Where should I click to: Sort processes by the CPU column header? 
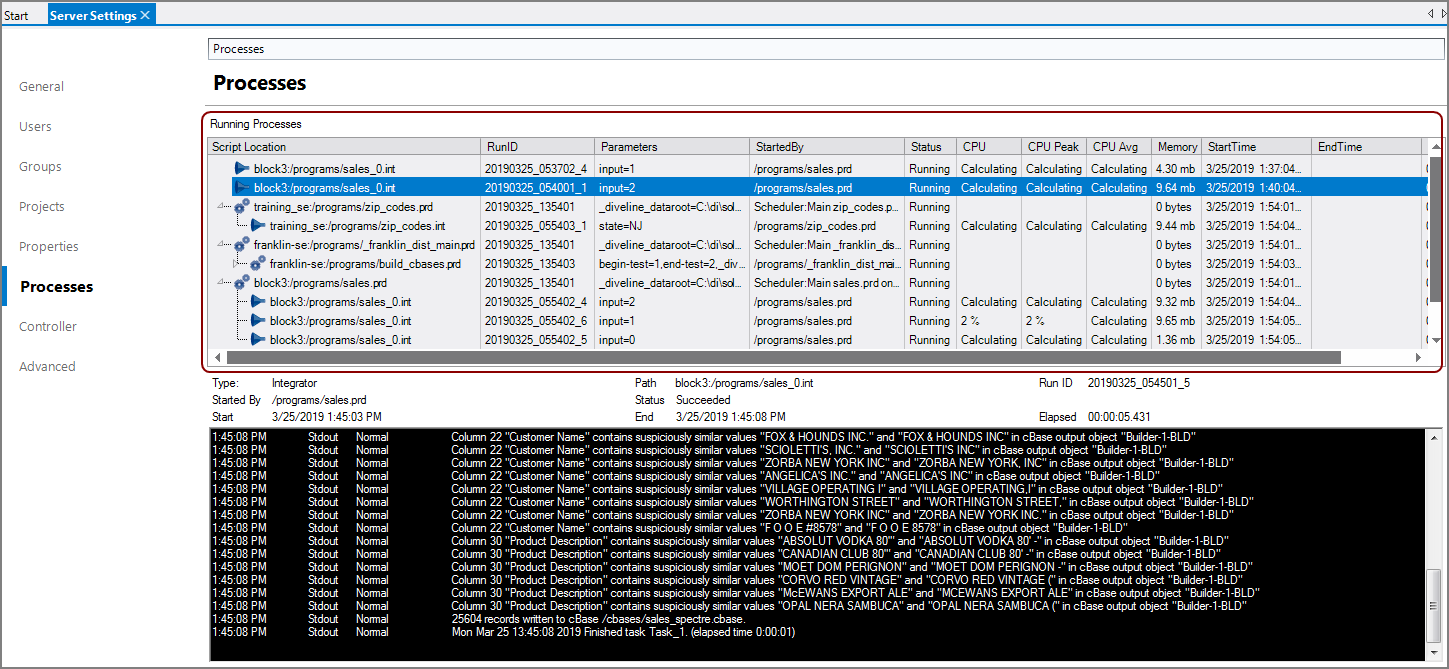click(974, 146)
